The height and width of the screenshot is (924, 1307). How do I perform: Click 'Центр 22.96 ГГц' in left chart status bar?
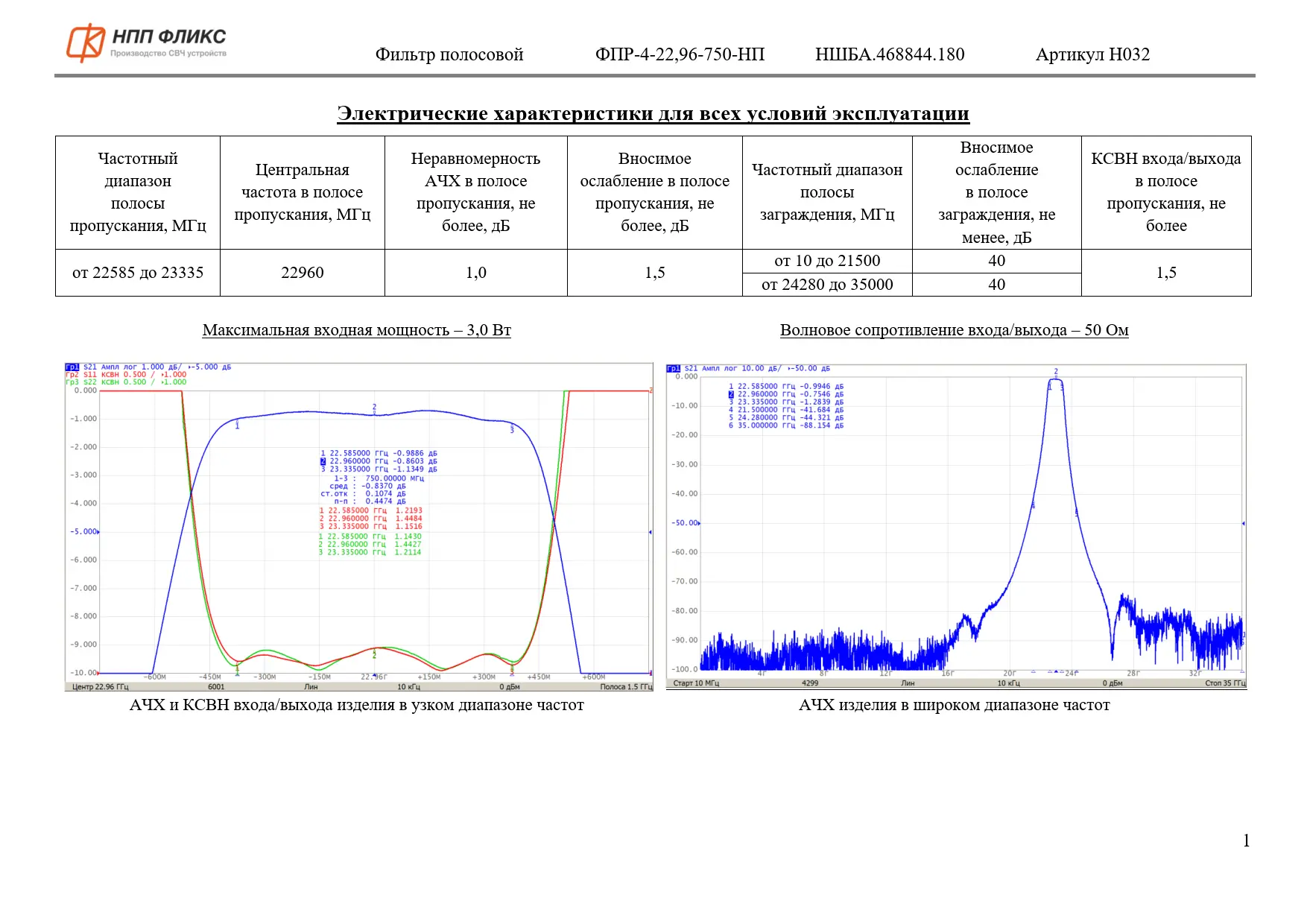pyautogui.click(x=101, y=687)
